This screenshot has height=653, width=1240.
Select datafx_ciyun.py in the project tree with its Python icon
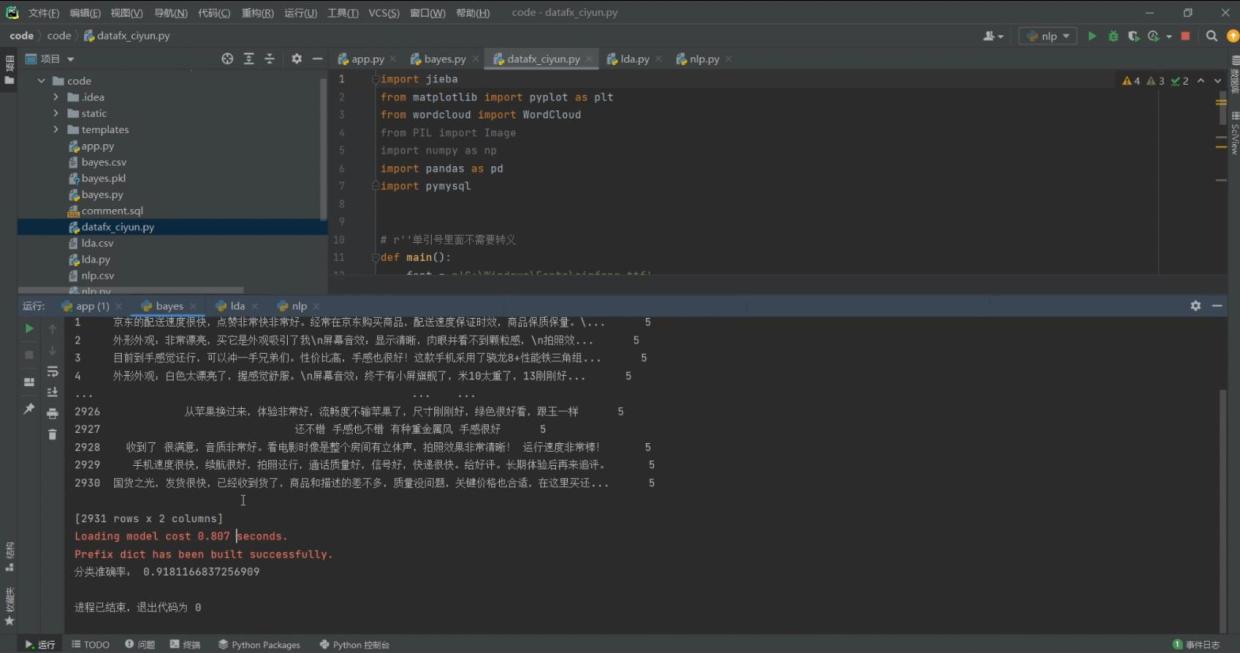(x=73, y=227)
